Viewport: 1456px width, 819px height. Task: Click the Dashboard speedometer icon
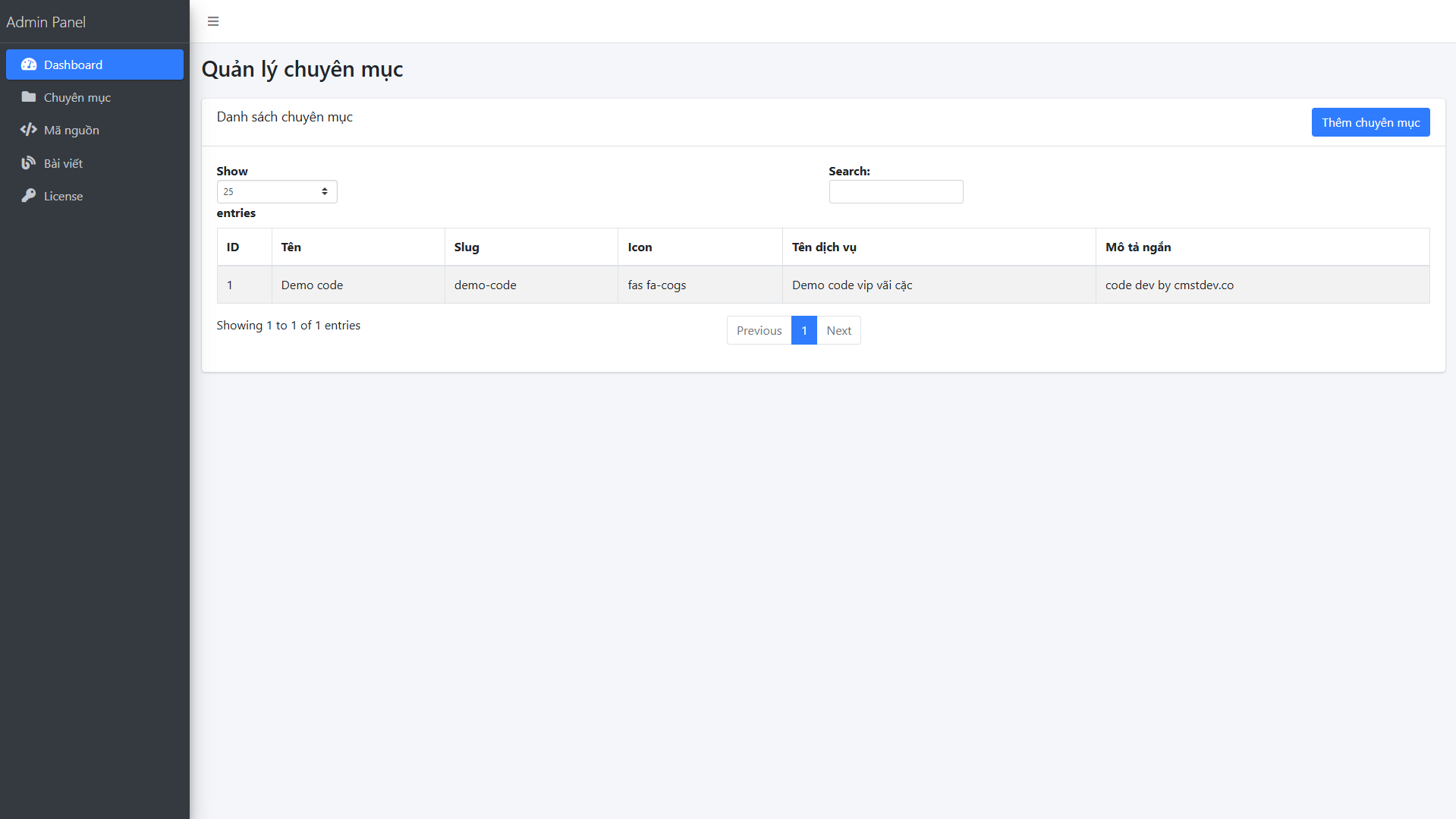[x=29, y=65]
